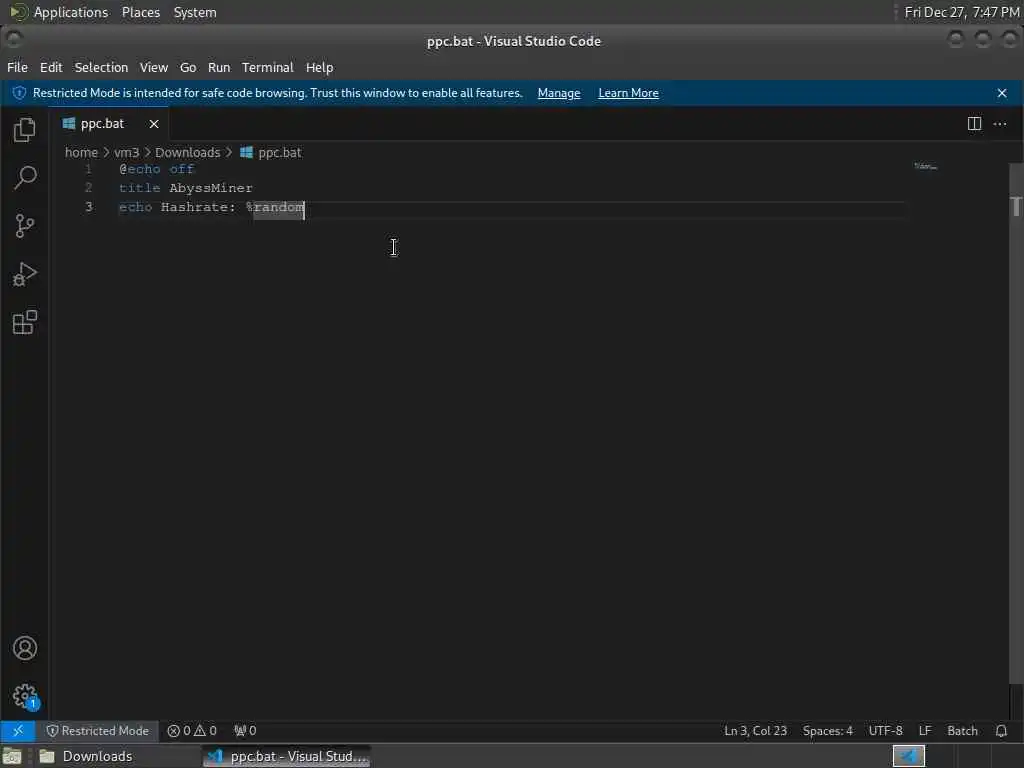This screenshot has height=768, width=1024.
Task: Click the Learn More link
Action: tap(628, 93)
